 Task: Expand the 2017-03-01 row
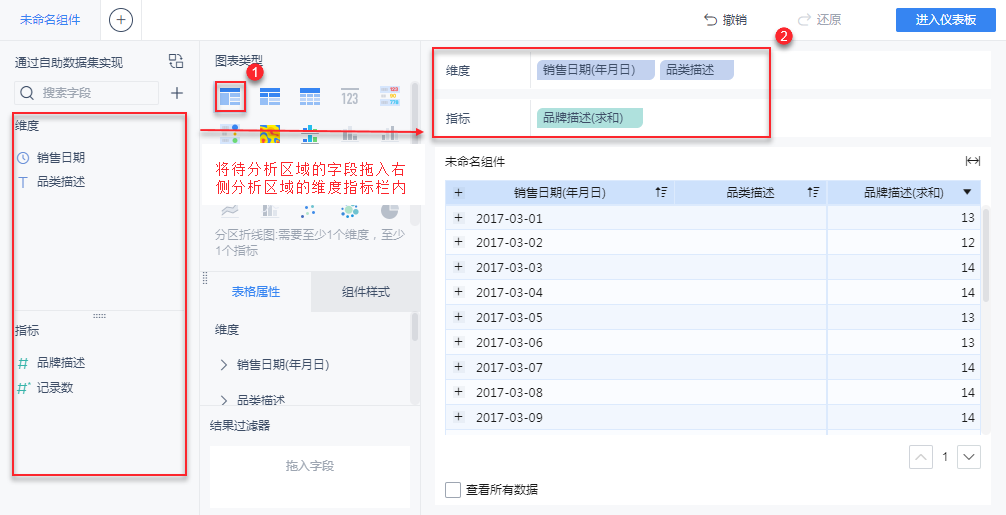coord(459,217)
